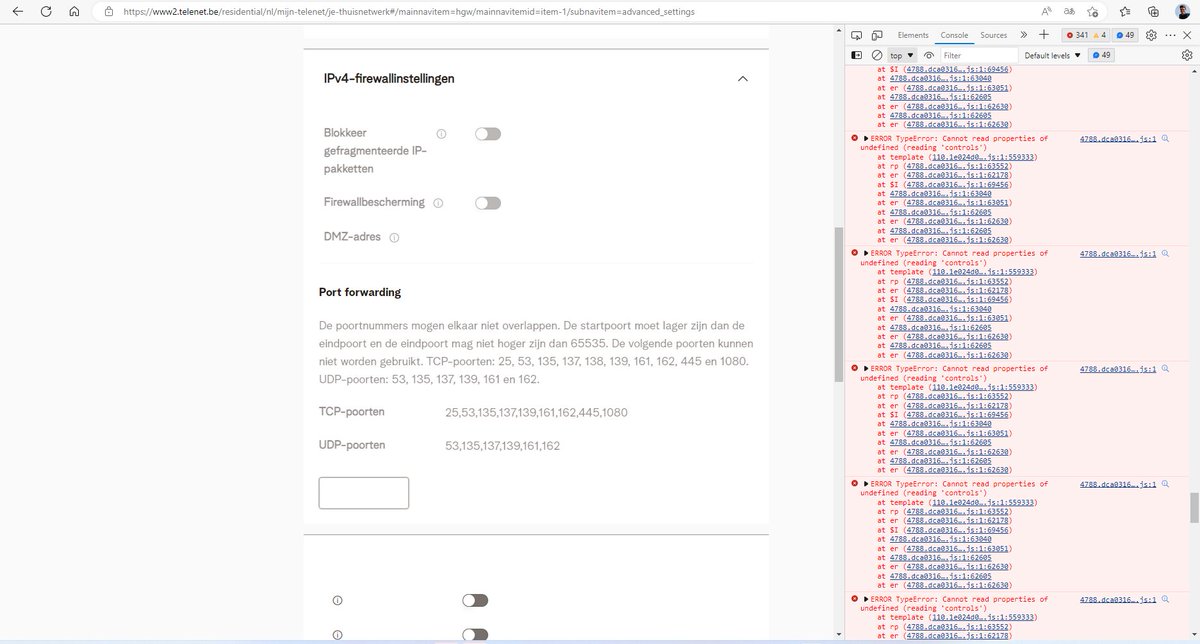Clear the console
Image resolution: width=1200 pixels, height=644 pixels.
click(877, 56)
